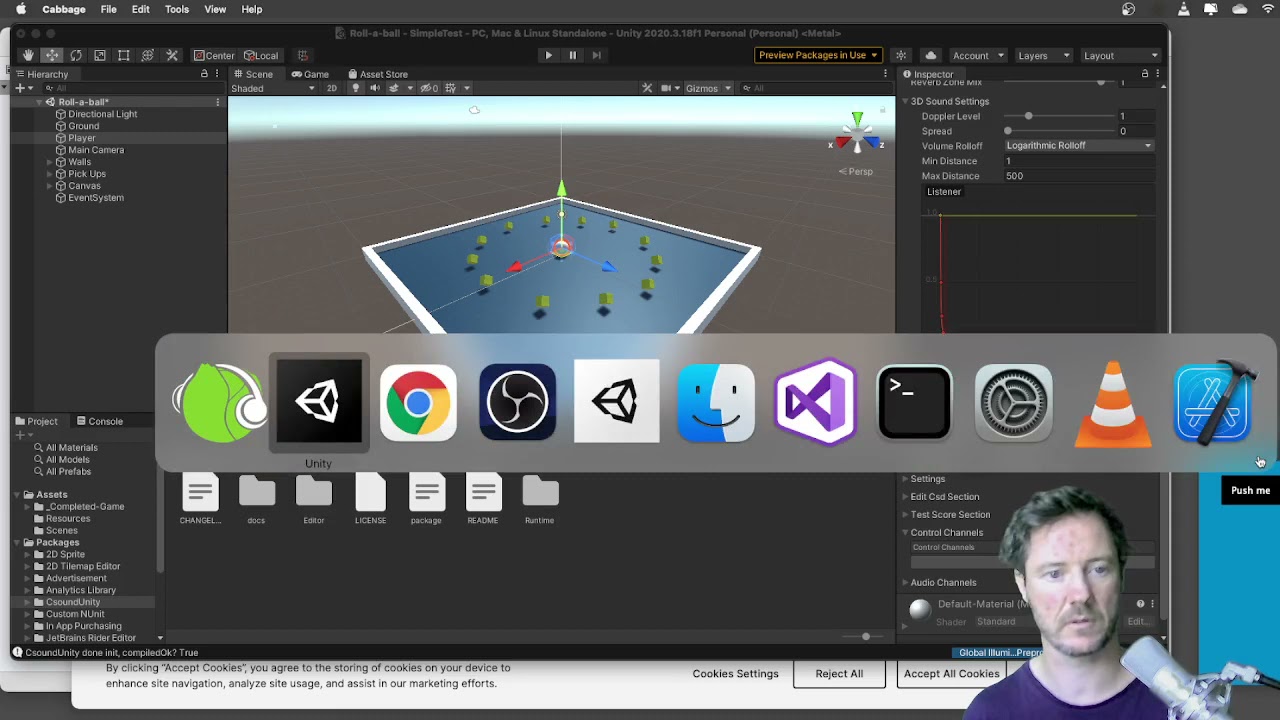Expand the Pick Ups object
Image resolution: width=1280 pixels, height=720 pixels.
click(50, 174)
